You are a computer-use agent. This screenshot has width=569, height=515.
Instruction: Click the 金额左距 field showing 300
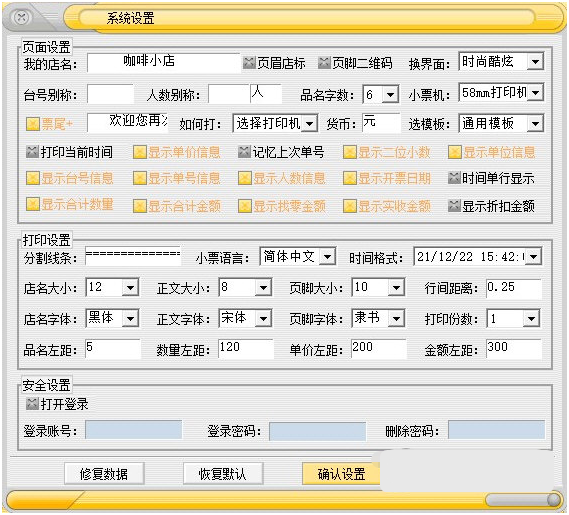pyautogui.click(x=514, y=349)
